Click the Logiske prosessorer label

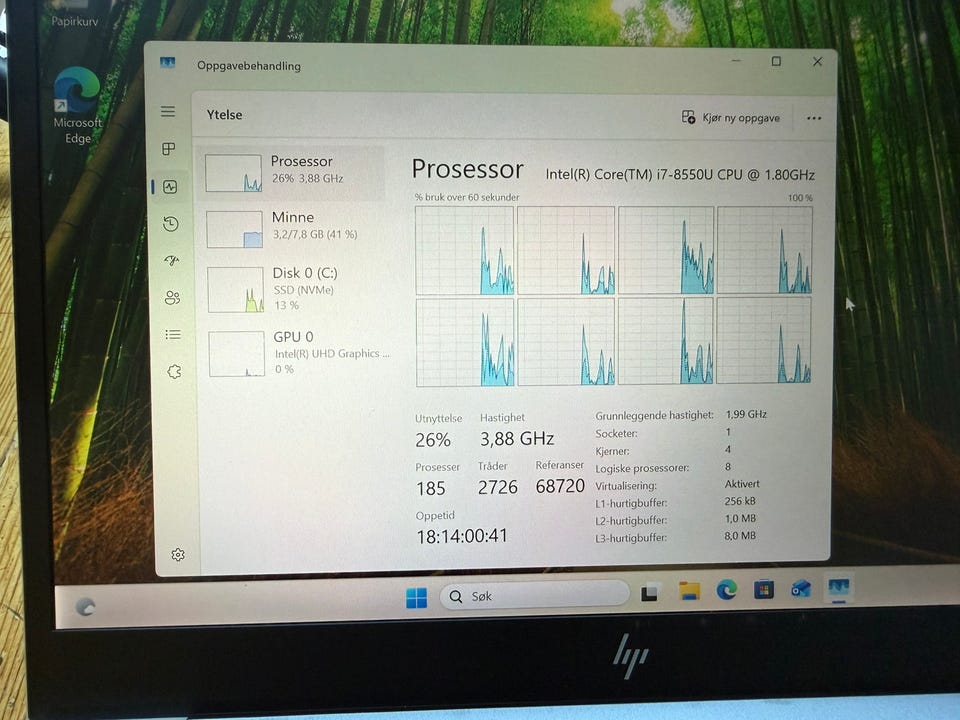click(x=642, y=468)
